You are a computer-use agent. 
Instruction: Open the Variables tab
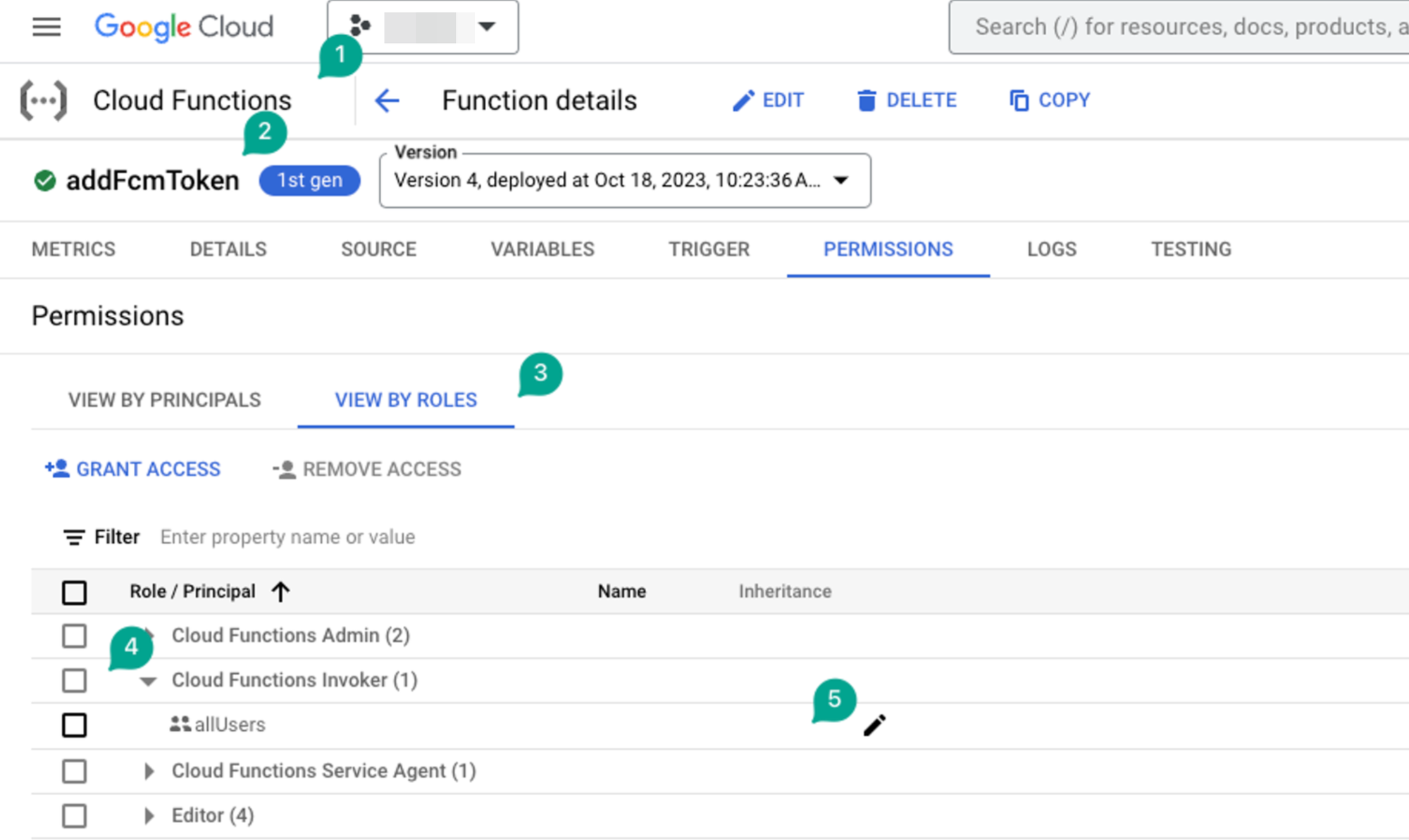tap(542, 249)
